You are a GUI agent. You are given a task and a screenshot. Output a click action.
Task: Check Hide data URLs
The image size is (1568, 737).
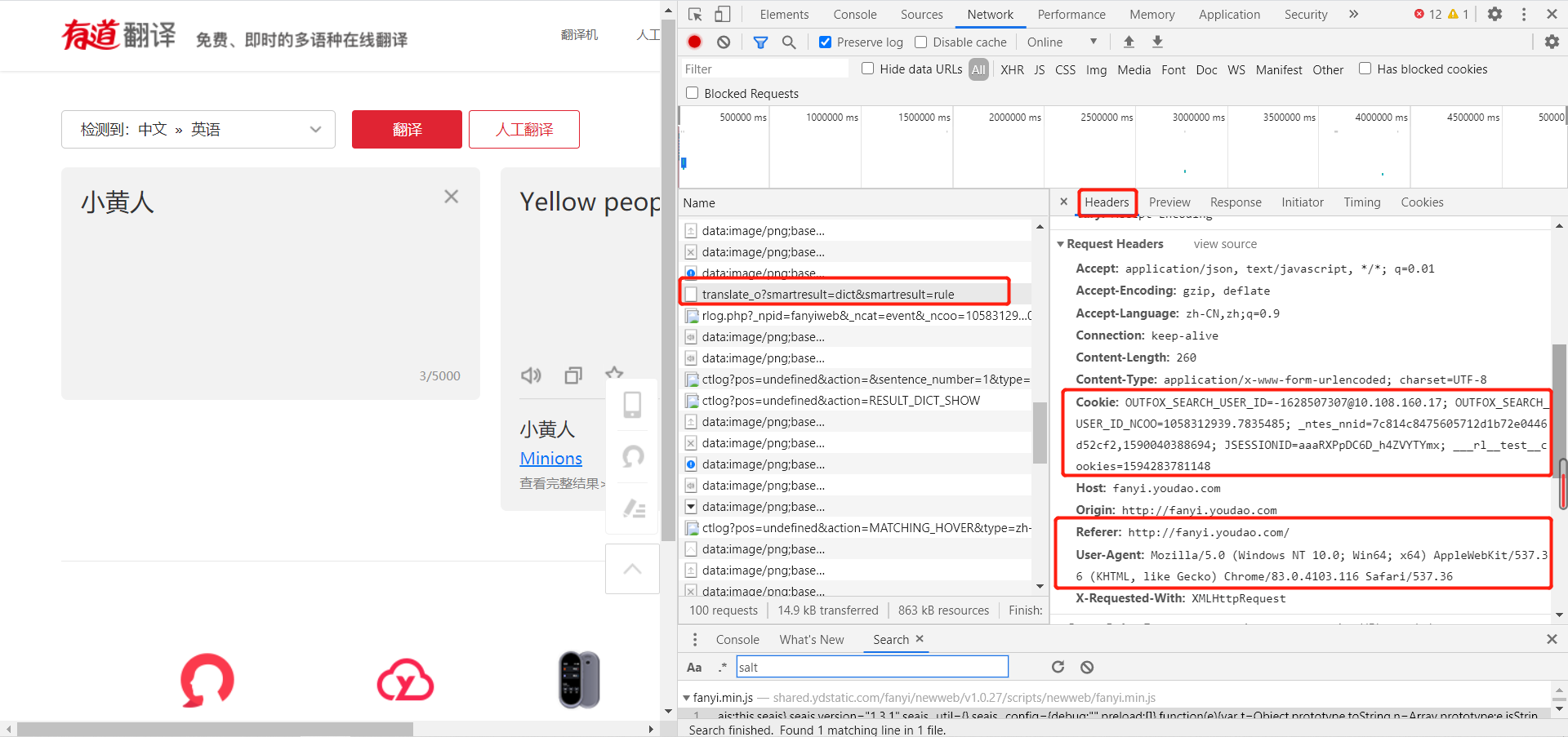tap(867, 69)
